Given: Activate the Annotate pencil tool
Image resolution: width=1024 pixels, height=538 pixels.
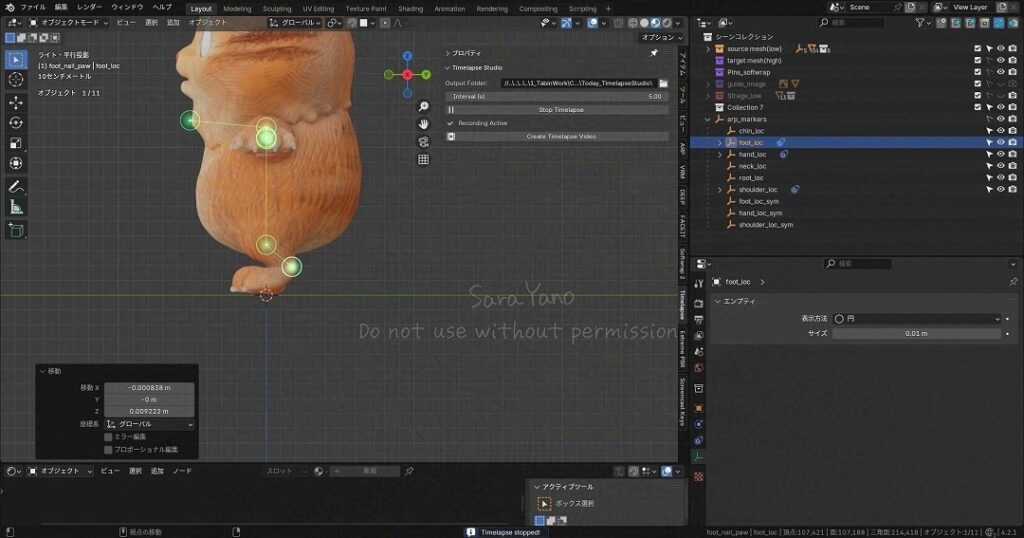Looking at the screenshot, I should click(16, 187).
